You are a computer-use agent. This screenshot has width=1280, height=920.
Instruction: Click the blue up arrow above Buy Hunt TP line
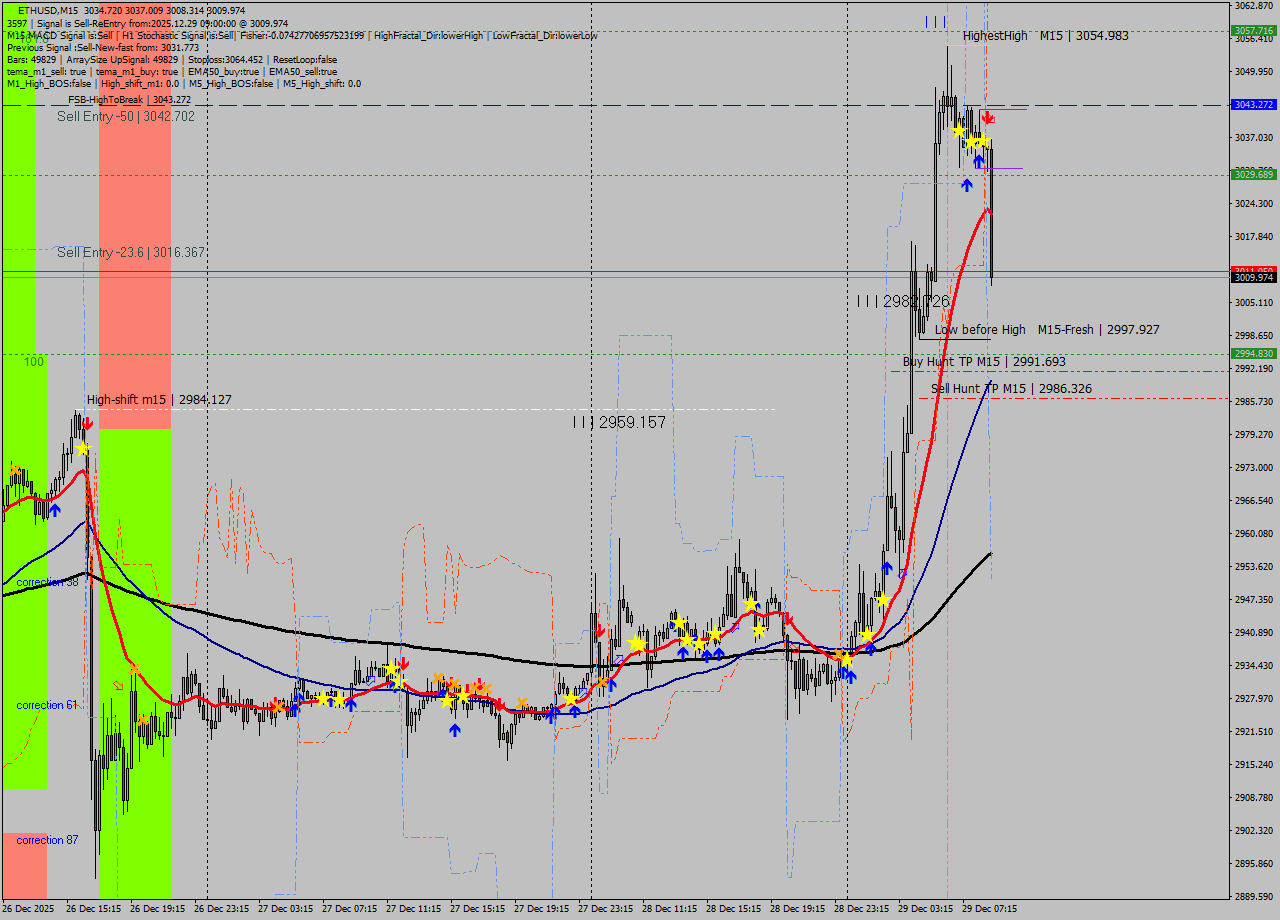(x=967, y=185)
